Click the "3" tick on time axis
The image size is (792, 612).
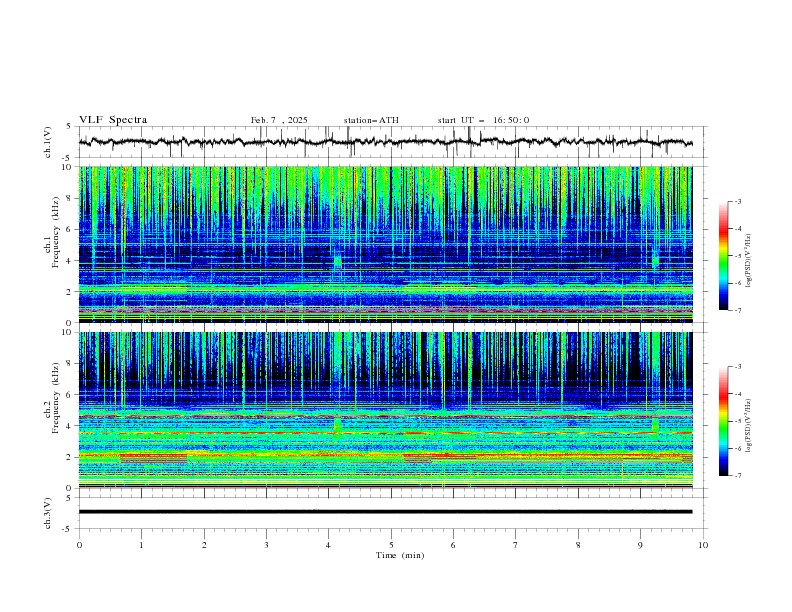tap(266, 545)
